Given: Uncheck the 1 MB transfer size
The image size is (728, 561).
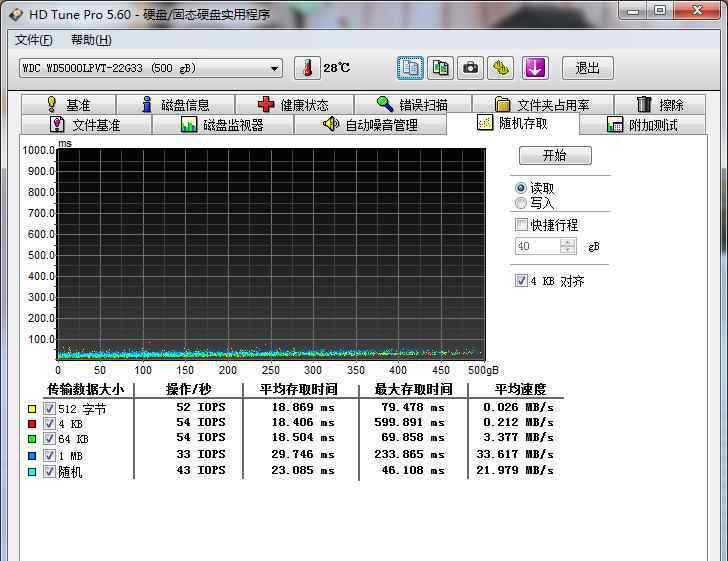Looking at the screenshot, I should tap(49, 456).
